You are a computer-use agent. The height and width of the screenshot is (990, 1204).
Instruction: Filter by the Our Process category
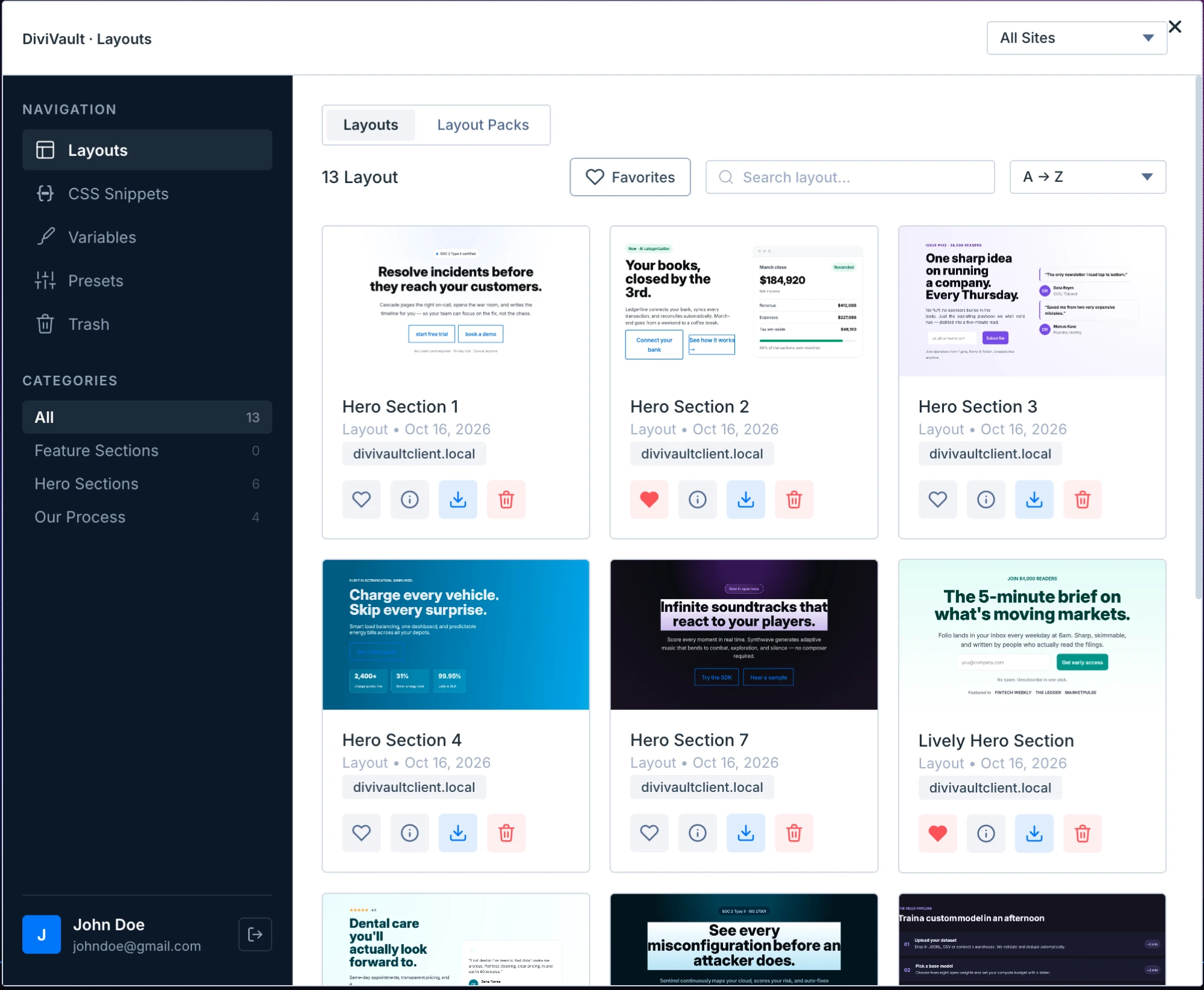pos(147,517)
